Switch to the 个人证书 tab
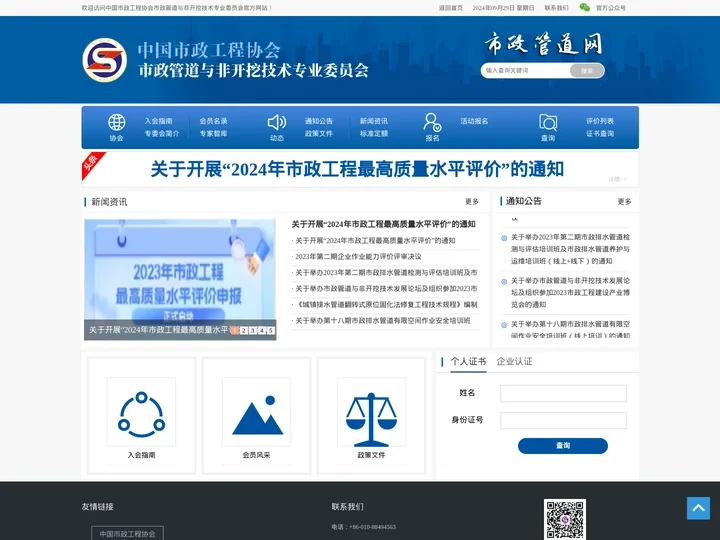 point(468,361)
